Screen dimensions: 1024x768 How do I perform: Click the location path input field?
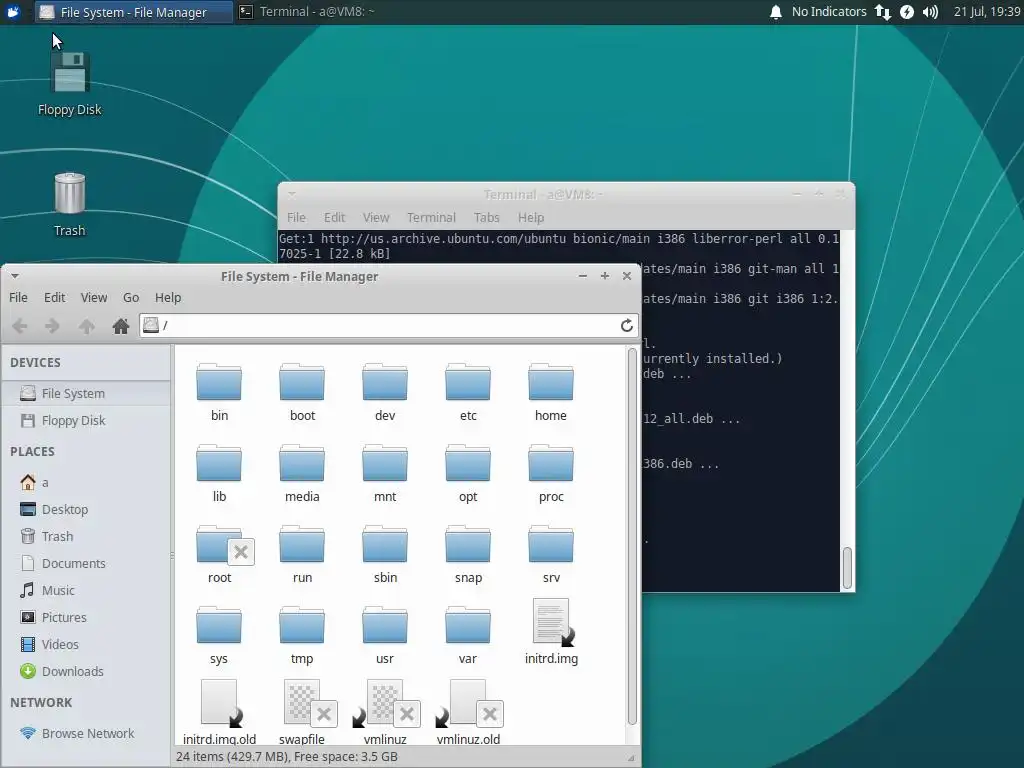coord(389,325)
